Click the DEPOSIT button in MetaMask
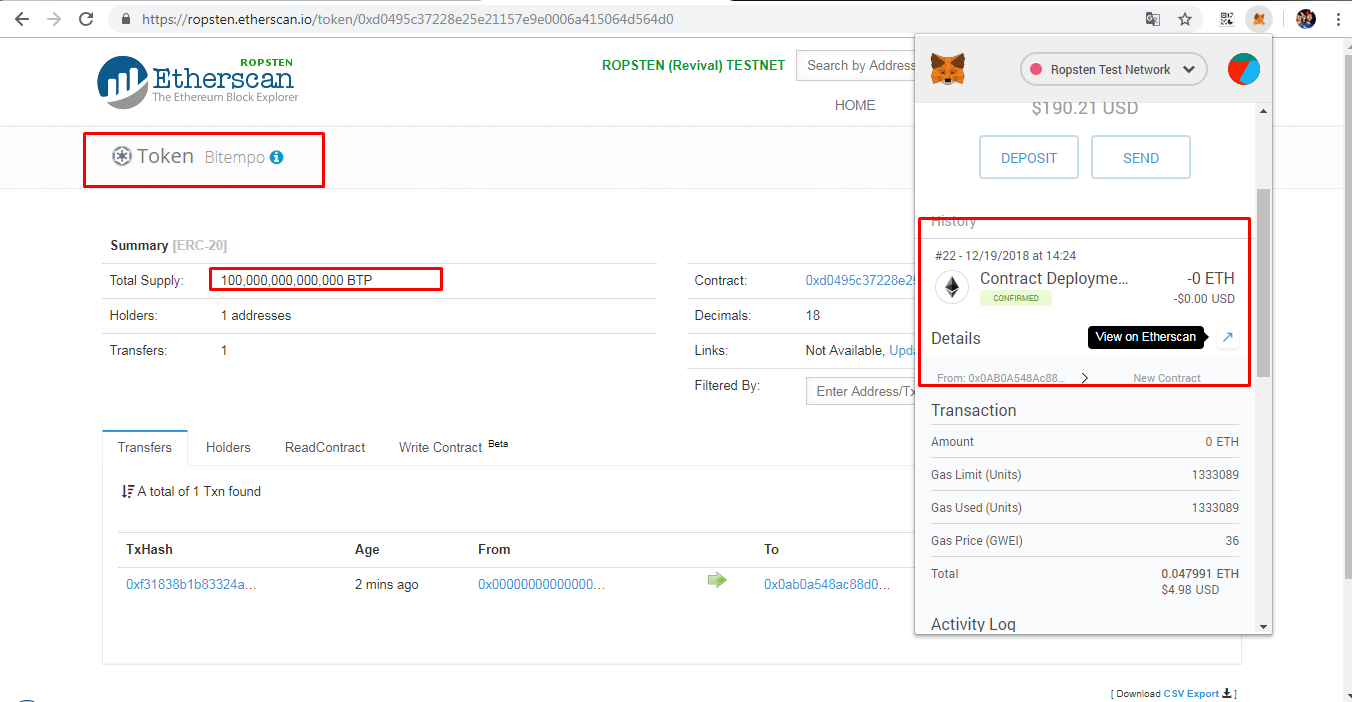The image size is (1352, 702). point(1029,157)
